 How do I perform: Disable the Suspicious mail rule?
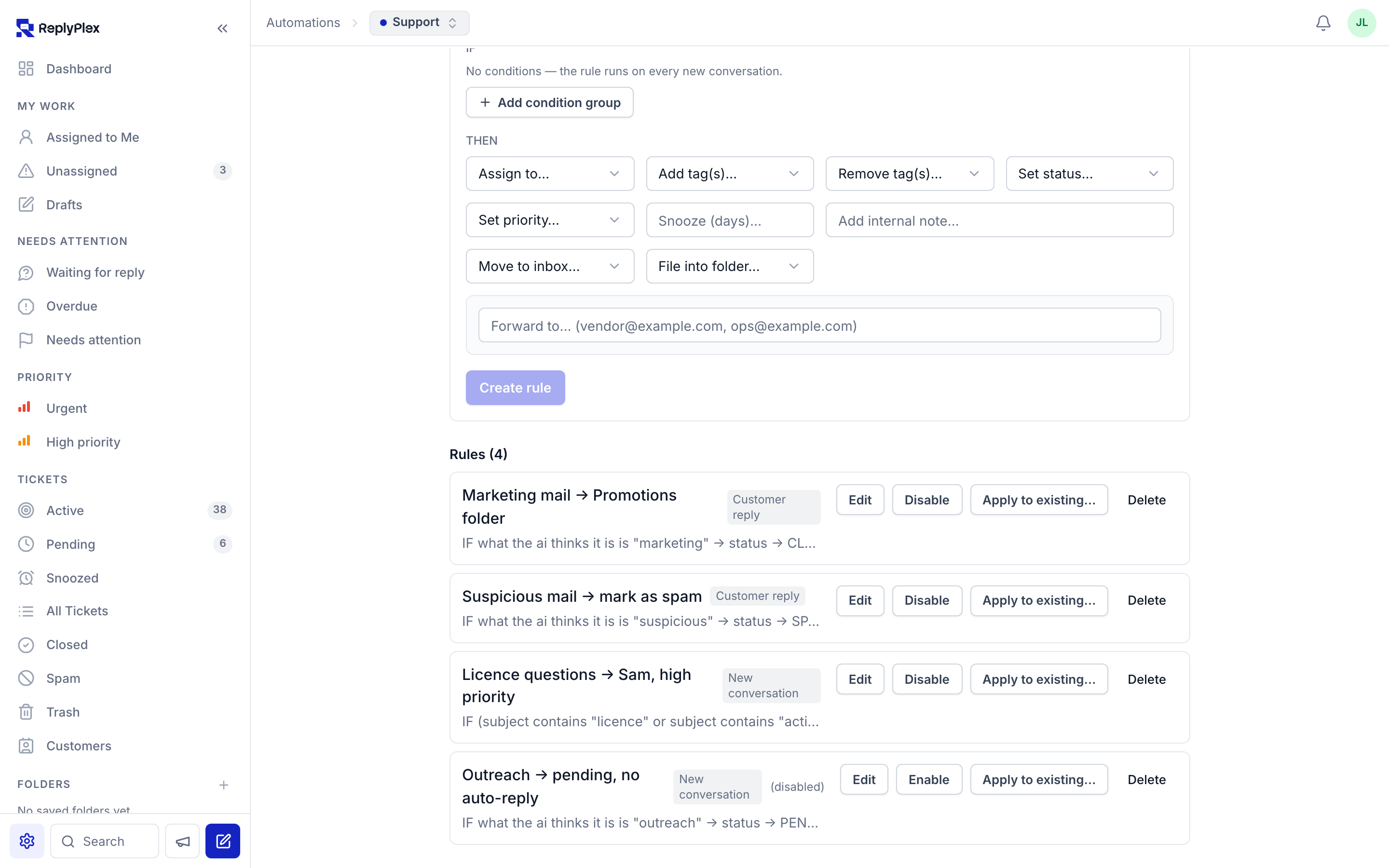click(927, 600)
